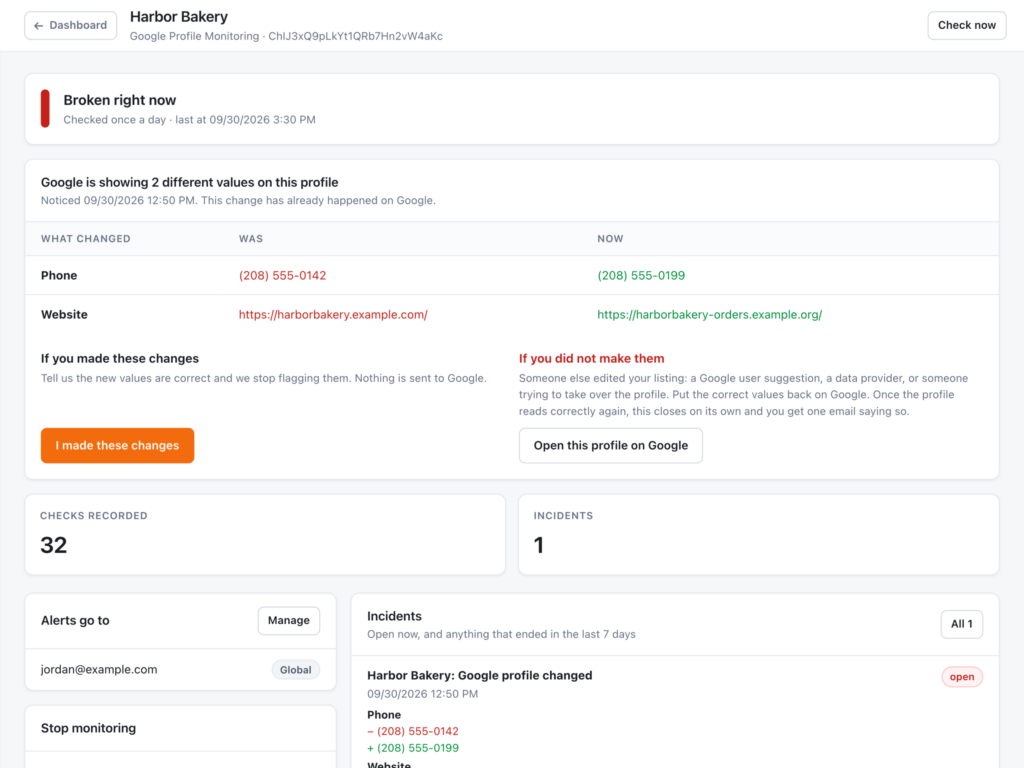Select the Incidents count card

(x=758, y=535)
